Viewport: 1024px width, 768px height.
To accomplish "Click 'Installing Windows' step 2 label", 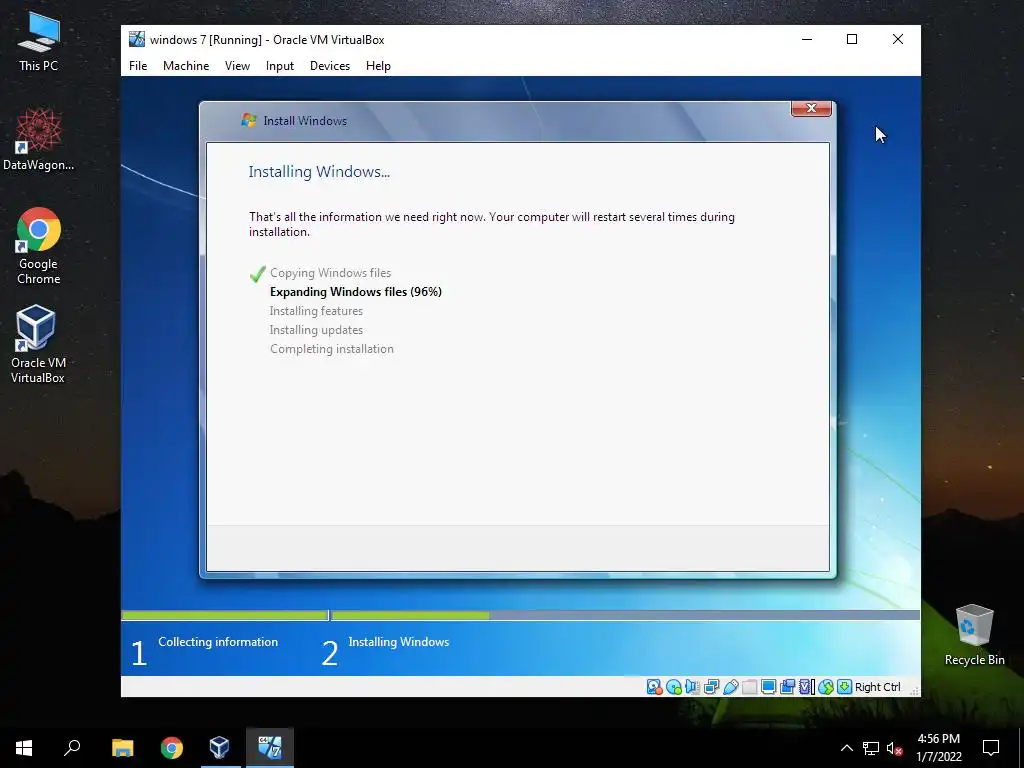I will [398, 642].
